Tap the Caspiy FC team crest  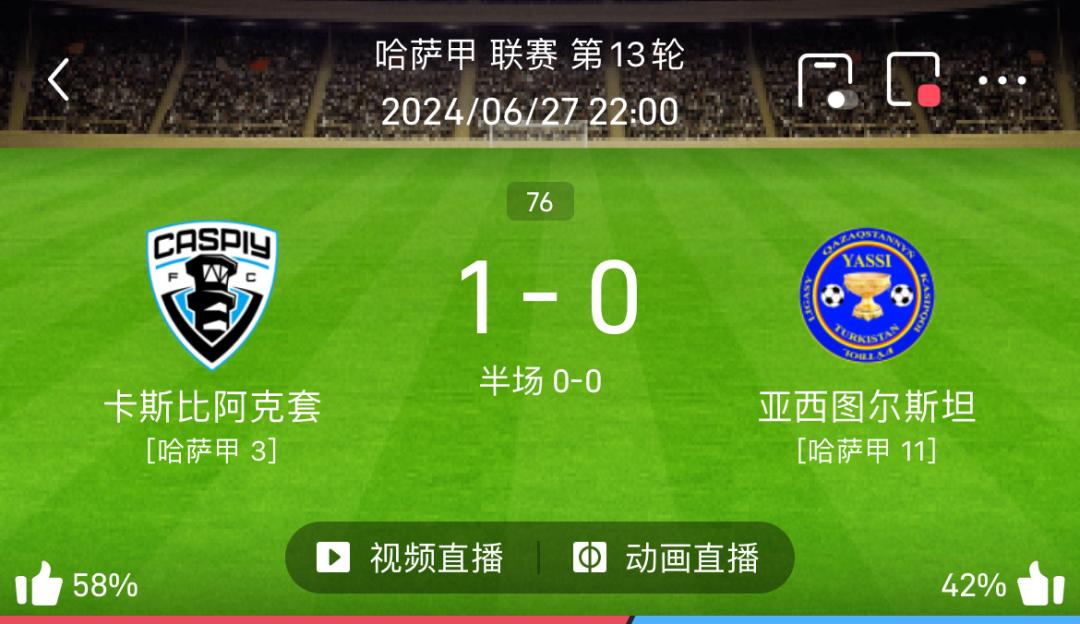[x=211, y=294]
